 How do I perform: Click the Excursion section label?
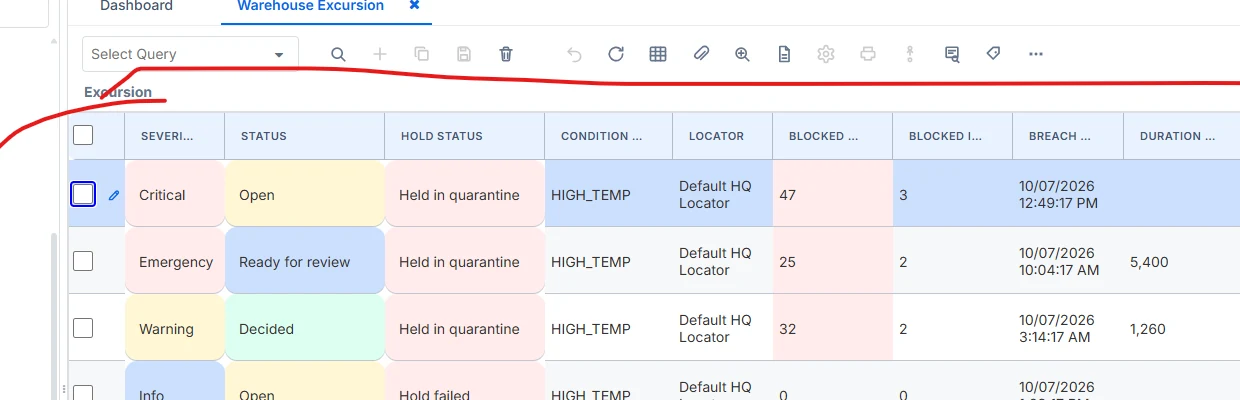tap(118, 93)
